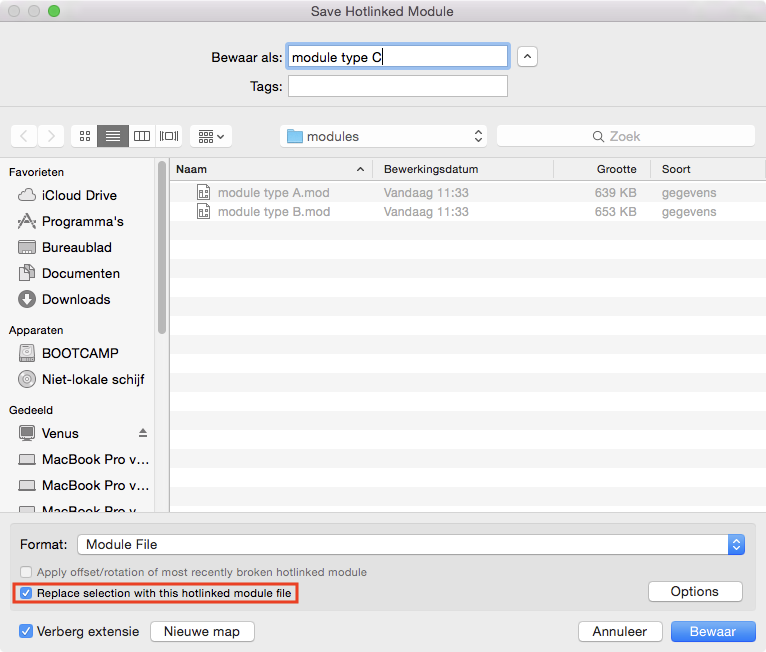Sort by the Soort column header
766x652 pixels.
point(707,169)
